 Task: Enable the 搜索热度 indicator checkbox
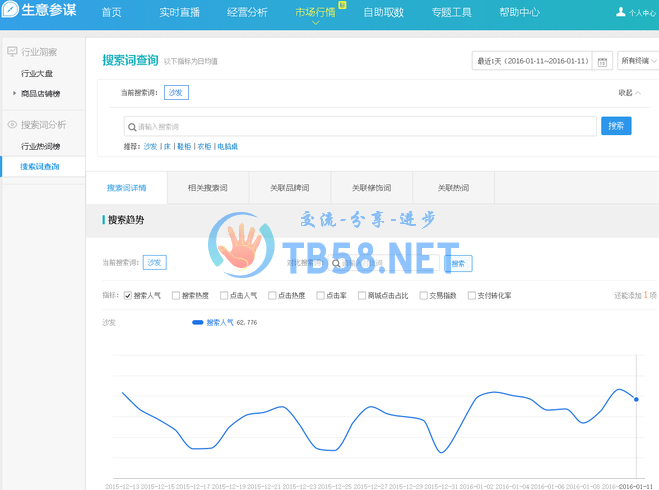[x=176, y=296]
